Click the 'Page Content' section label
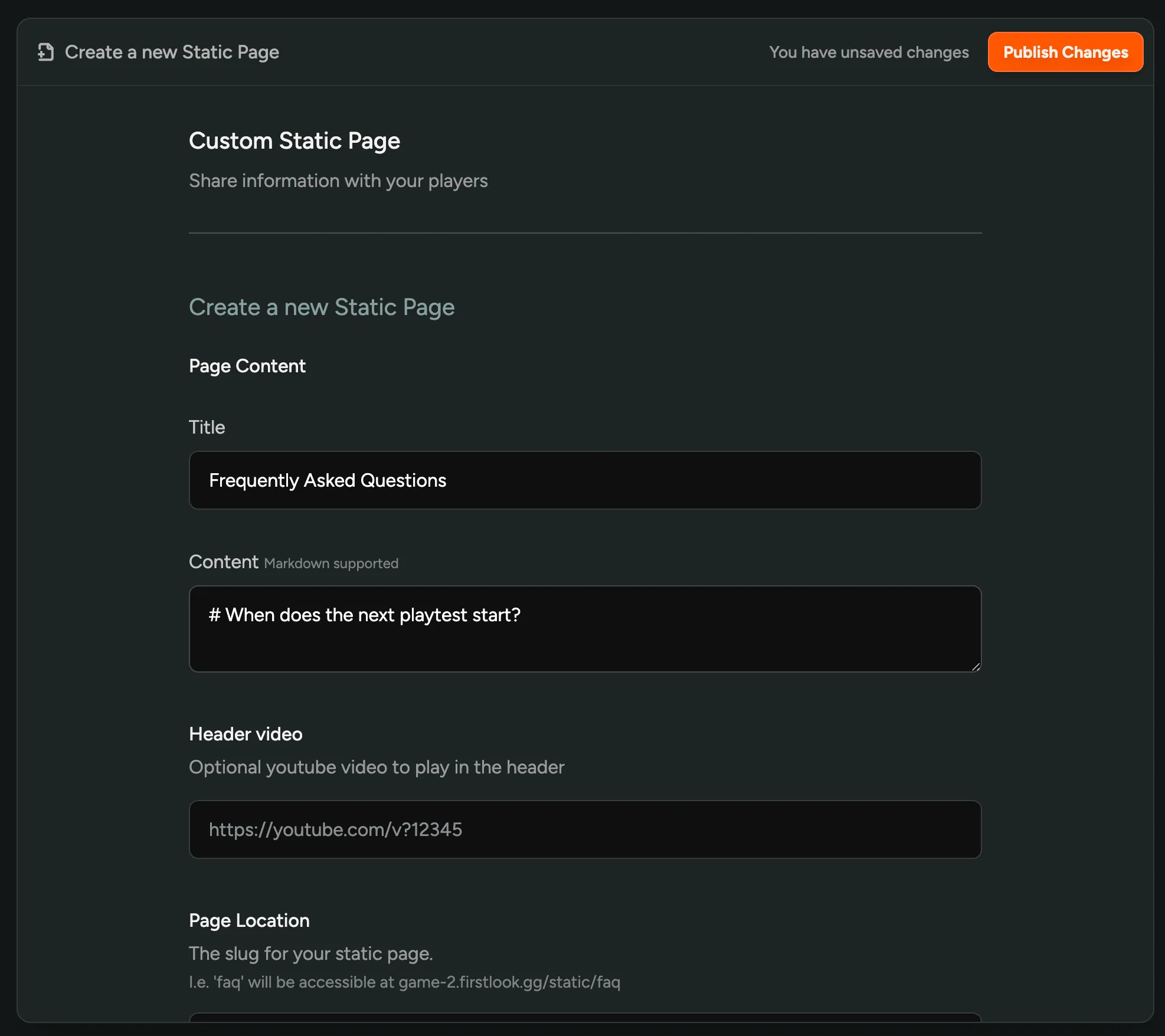The image size is (1165, 1036). (x=247, y=366)
